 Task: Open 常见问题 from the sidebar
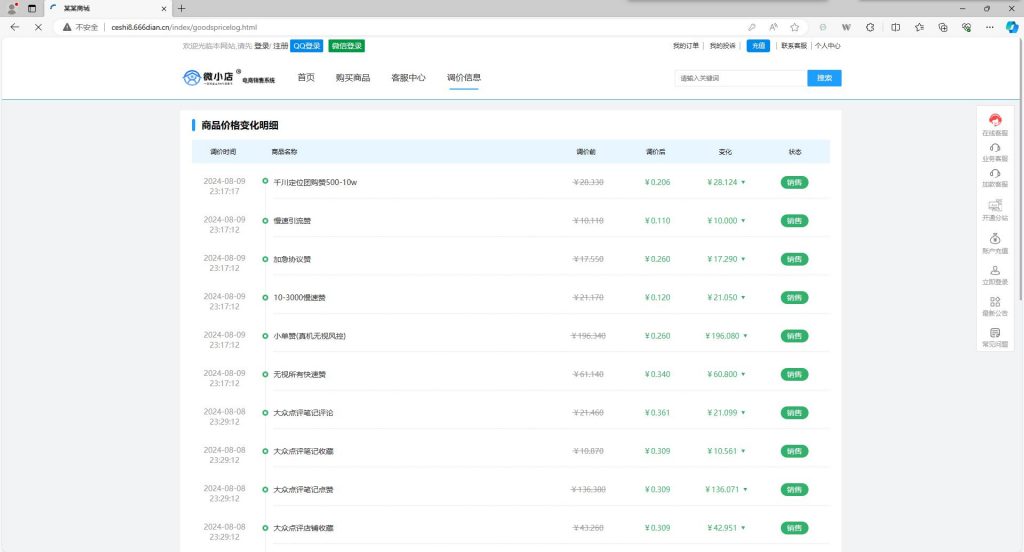point(995,336)
